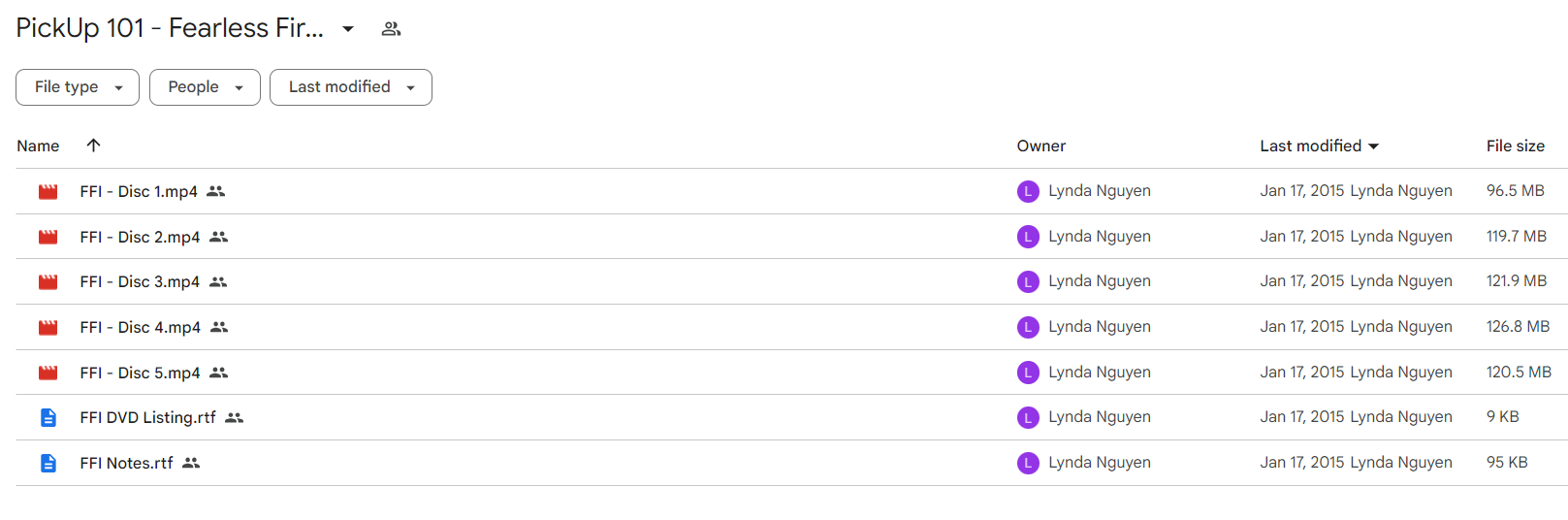
Task: Select the FFI - Disc 5.mp4 file name
Action: (140, 373)
